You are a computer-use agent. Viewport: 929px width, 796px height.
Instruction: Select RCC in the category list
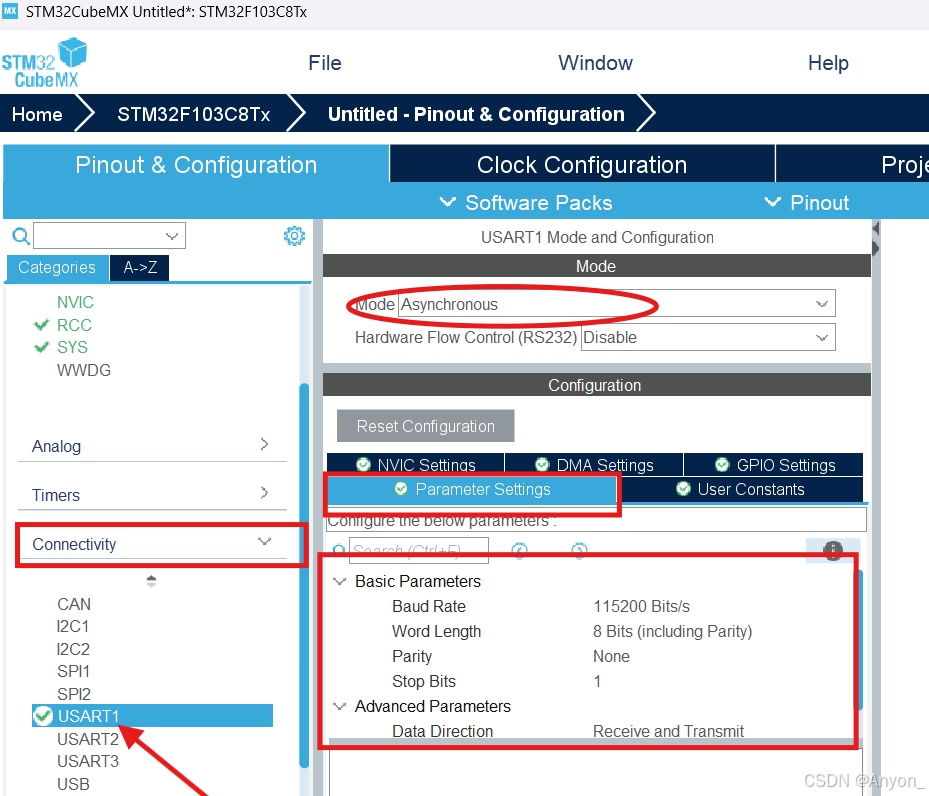[74, 325]
